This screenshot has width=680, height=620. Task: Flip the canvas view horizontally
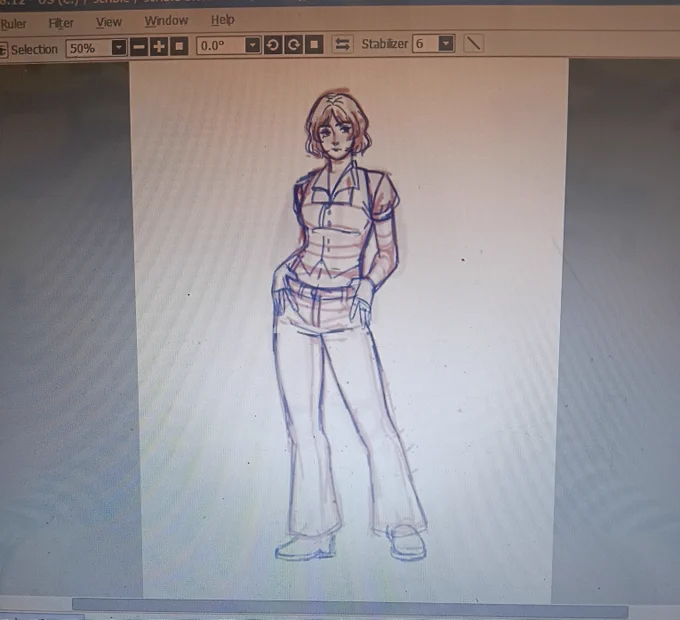tap(343, 44)
